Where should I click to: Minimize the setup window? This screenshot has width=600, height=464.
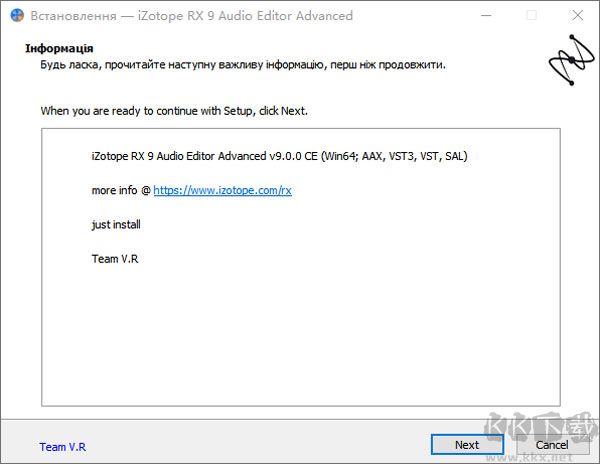[x=485, y=16]
